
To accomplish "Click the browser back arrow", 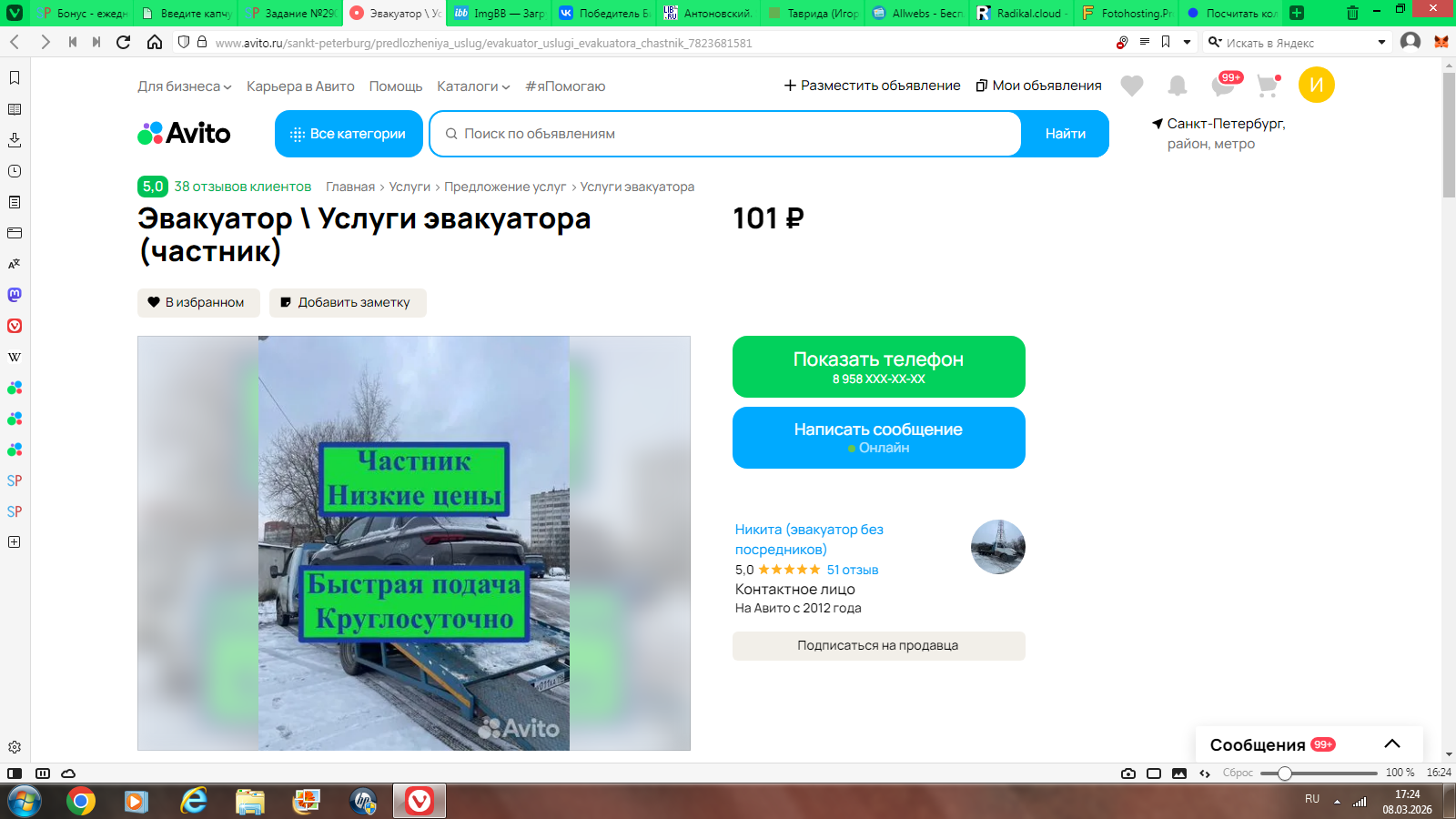I will coord(15,42).
